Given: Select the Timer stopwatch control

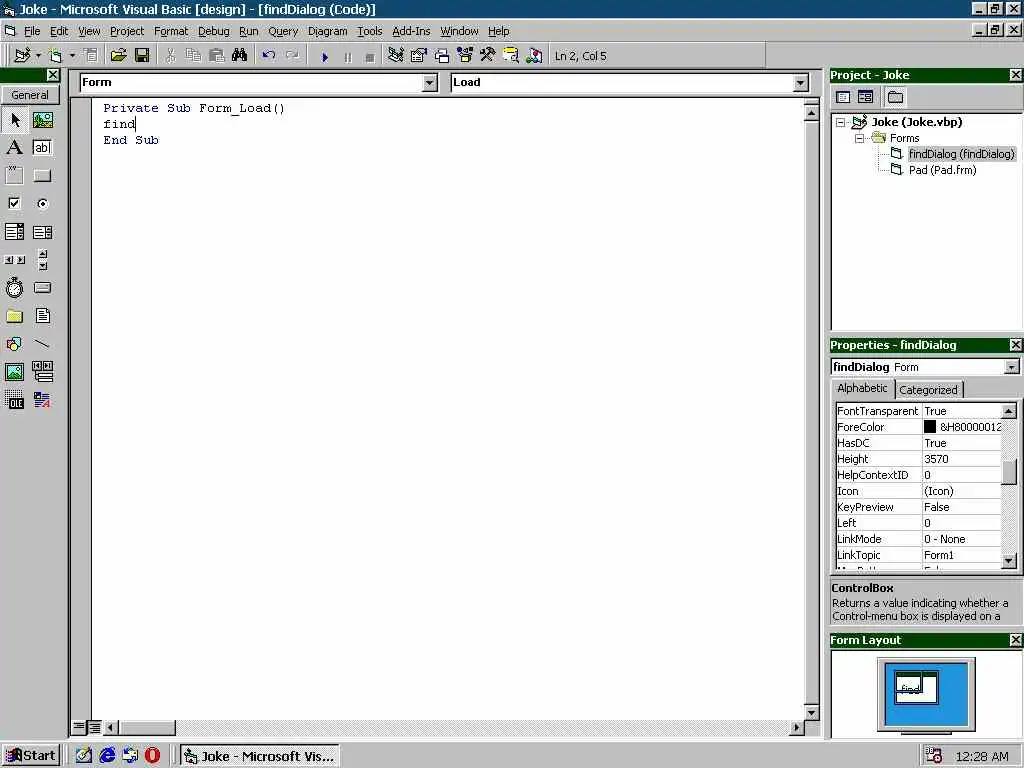Looking at the screenshot, I should tap(15, 287).
